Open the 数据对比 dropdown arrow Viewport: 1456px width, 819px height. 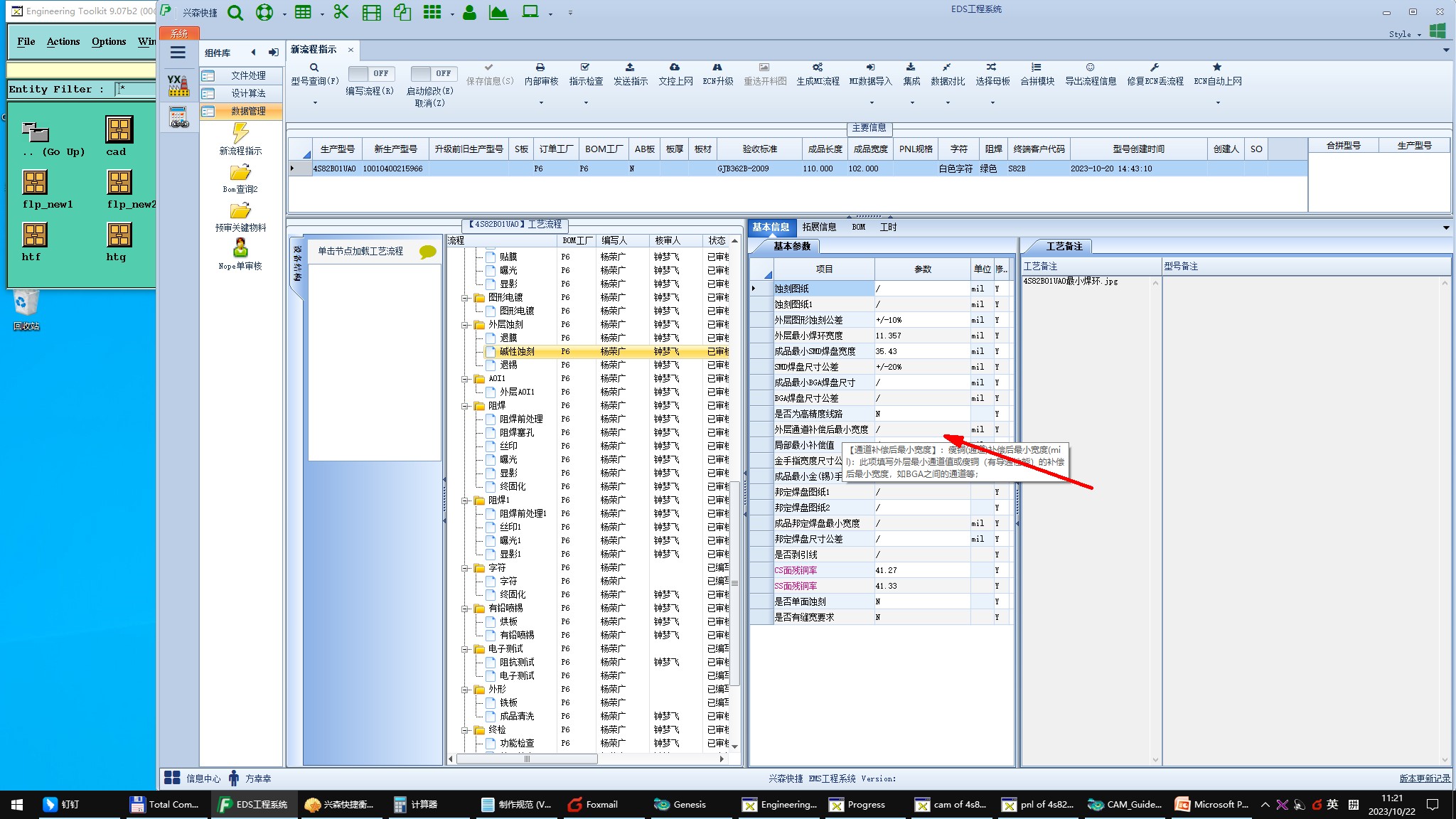pos(948,102)
